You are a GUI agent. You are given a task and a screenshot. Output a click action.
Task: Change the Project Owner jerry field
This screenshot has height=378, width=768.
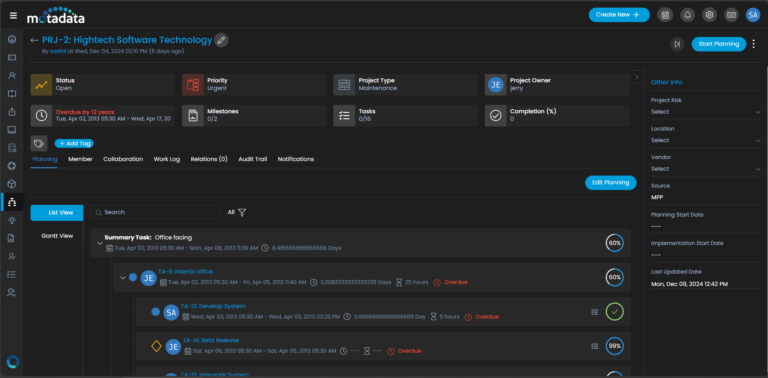557,84
